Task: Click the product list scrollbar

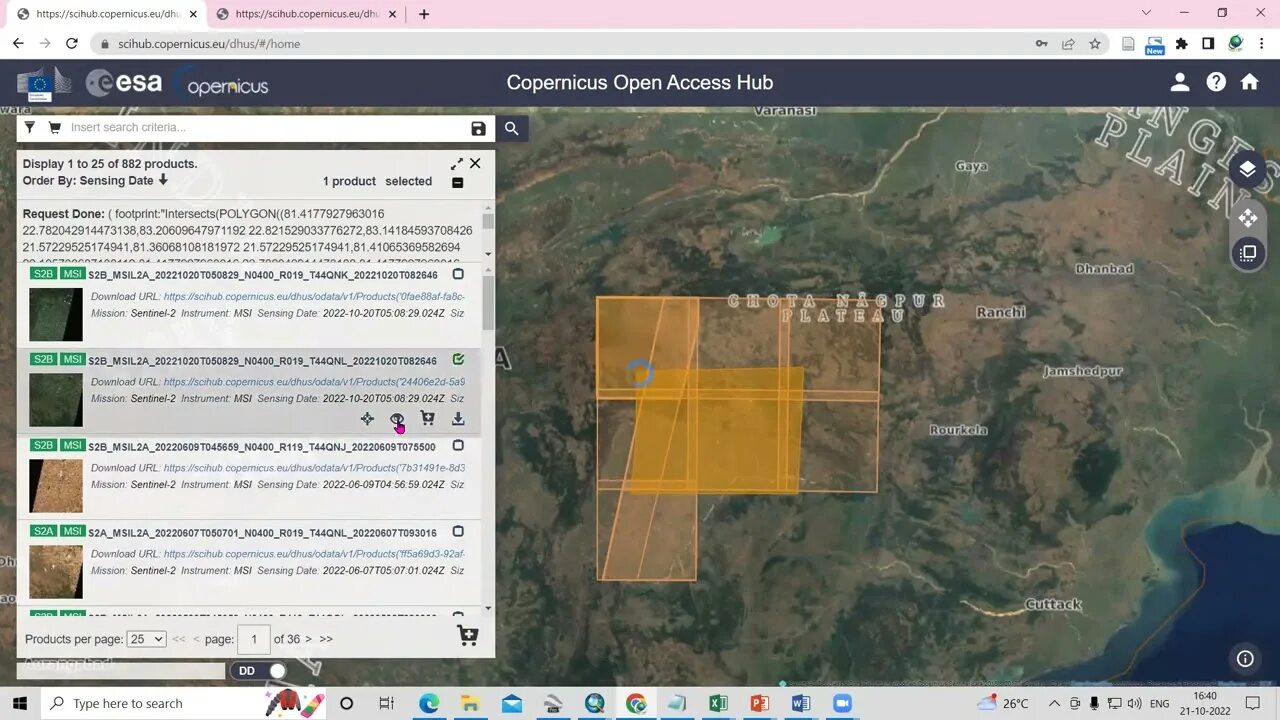Action: [488, 302]
